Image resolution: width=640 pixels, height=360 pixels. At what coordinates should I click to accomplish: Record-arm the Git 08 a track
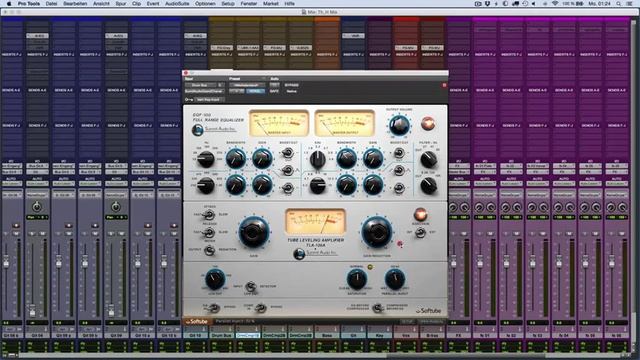point(16,225)
